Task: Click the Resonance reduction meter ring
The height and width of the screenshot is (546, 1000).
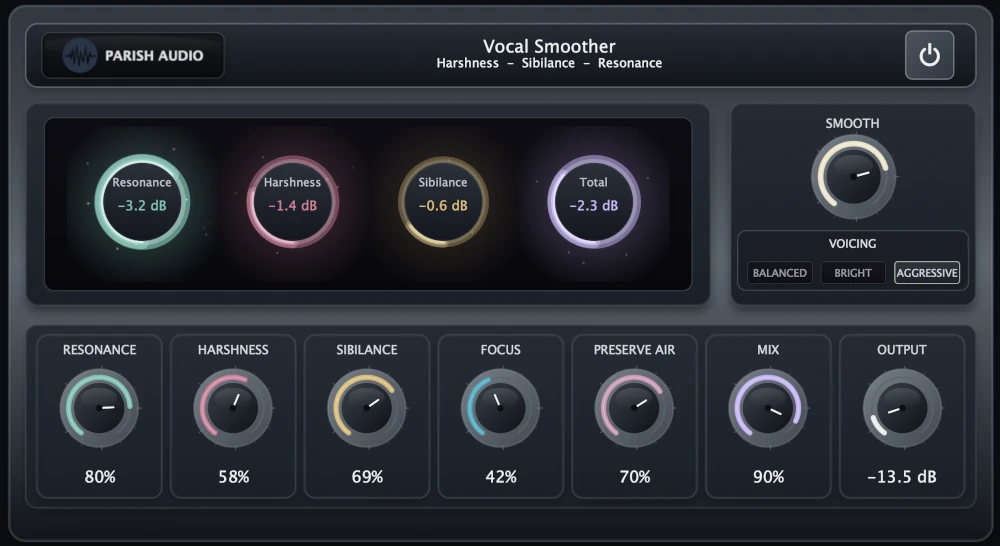Action: 142,202
